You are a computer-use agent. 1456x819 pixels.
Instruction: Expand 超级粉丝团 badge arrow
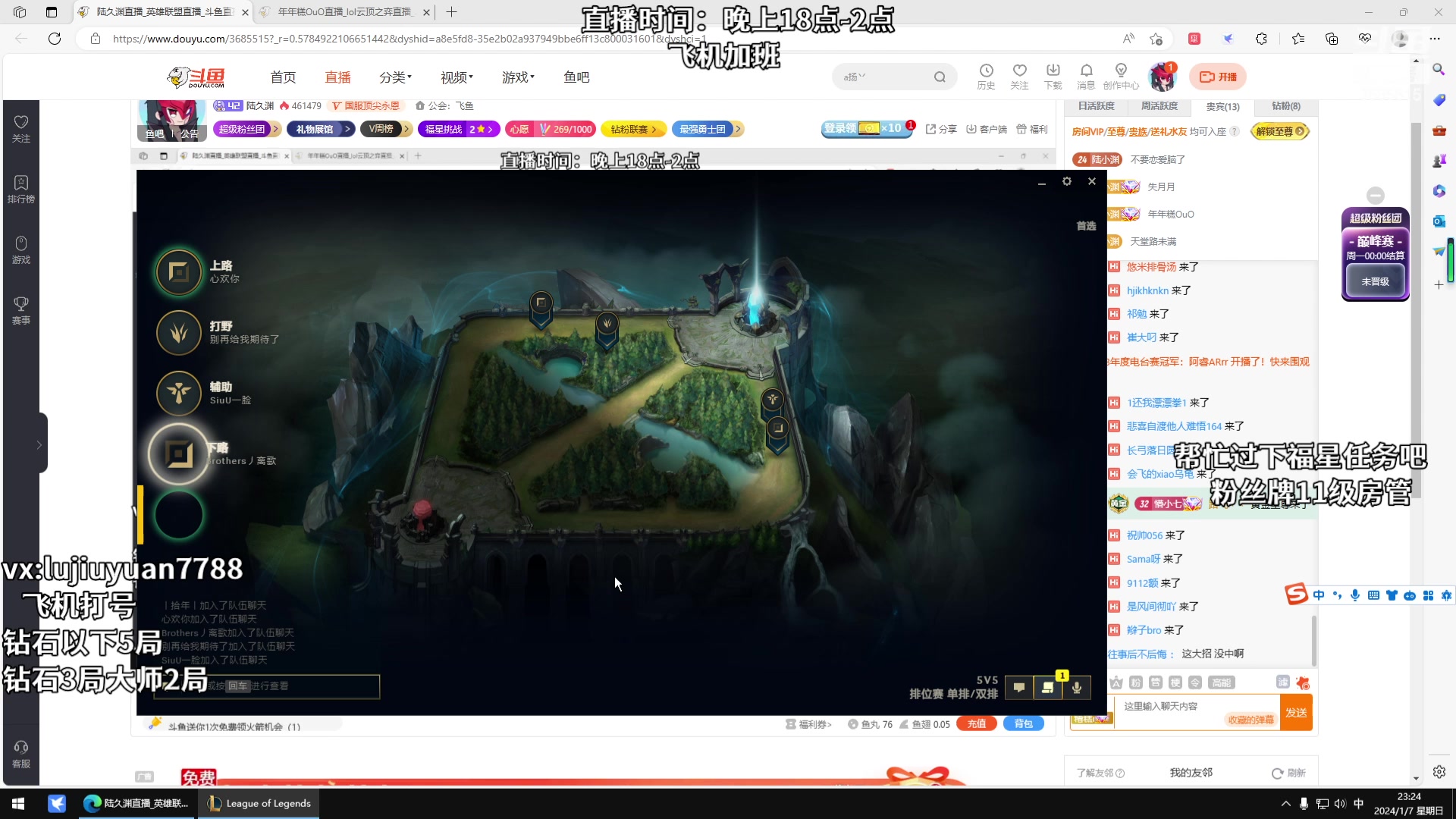click(275, 129)
